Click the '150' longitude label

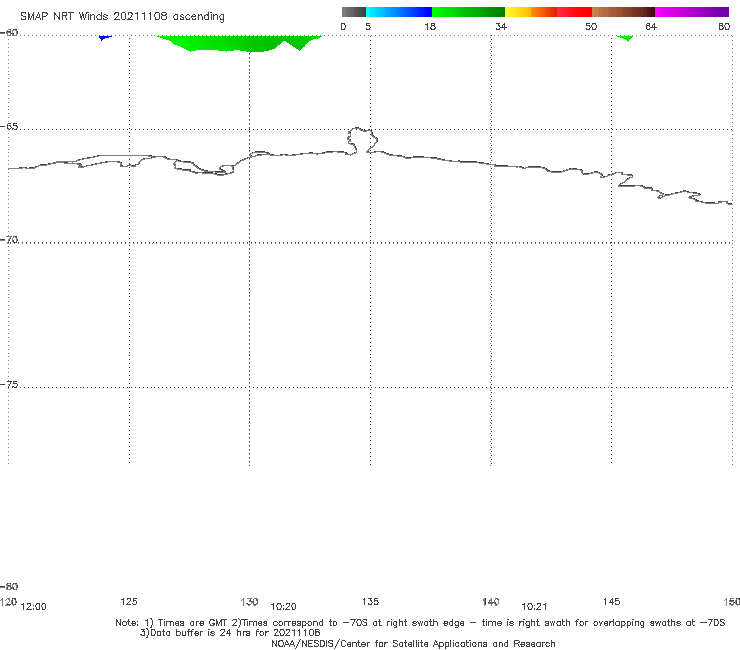click(x=732, y=601)
